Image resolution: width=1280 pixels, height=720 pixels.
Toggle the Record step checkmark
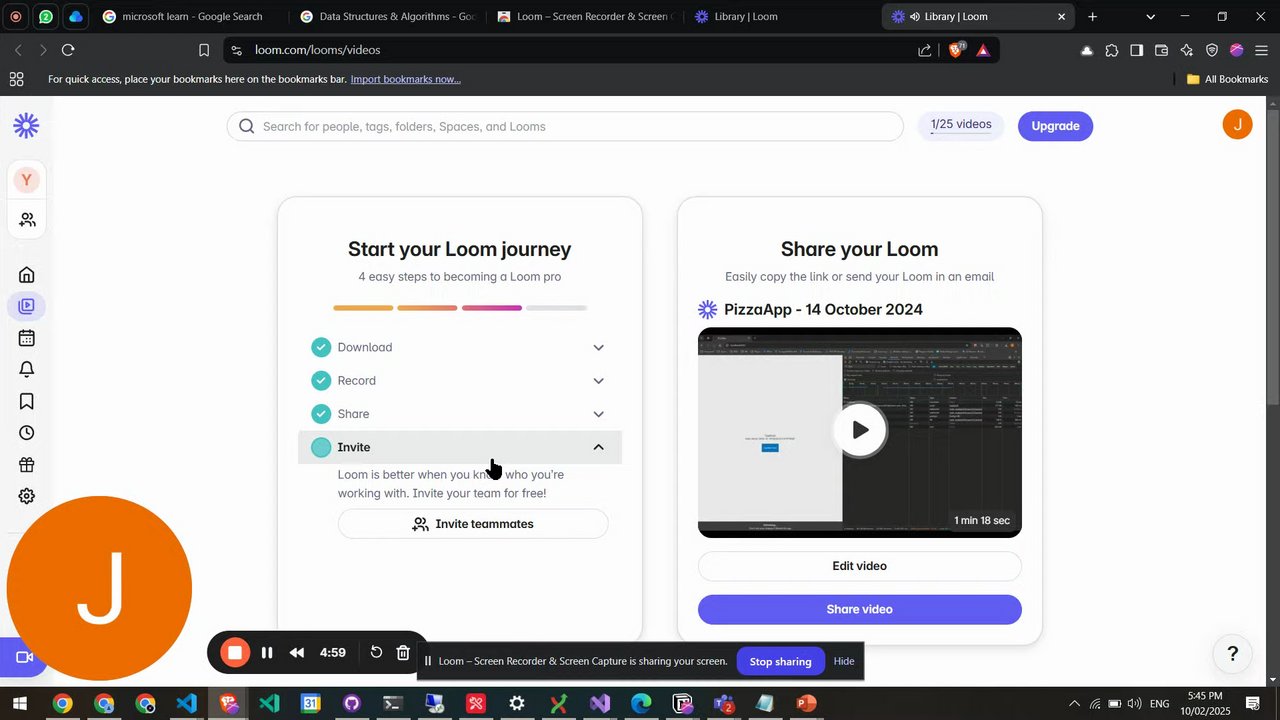(x=321, y=380)
